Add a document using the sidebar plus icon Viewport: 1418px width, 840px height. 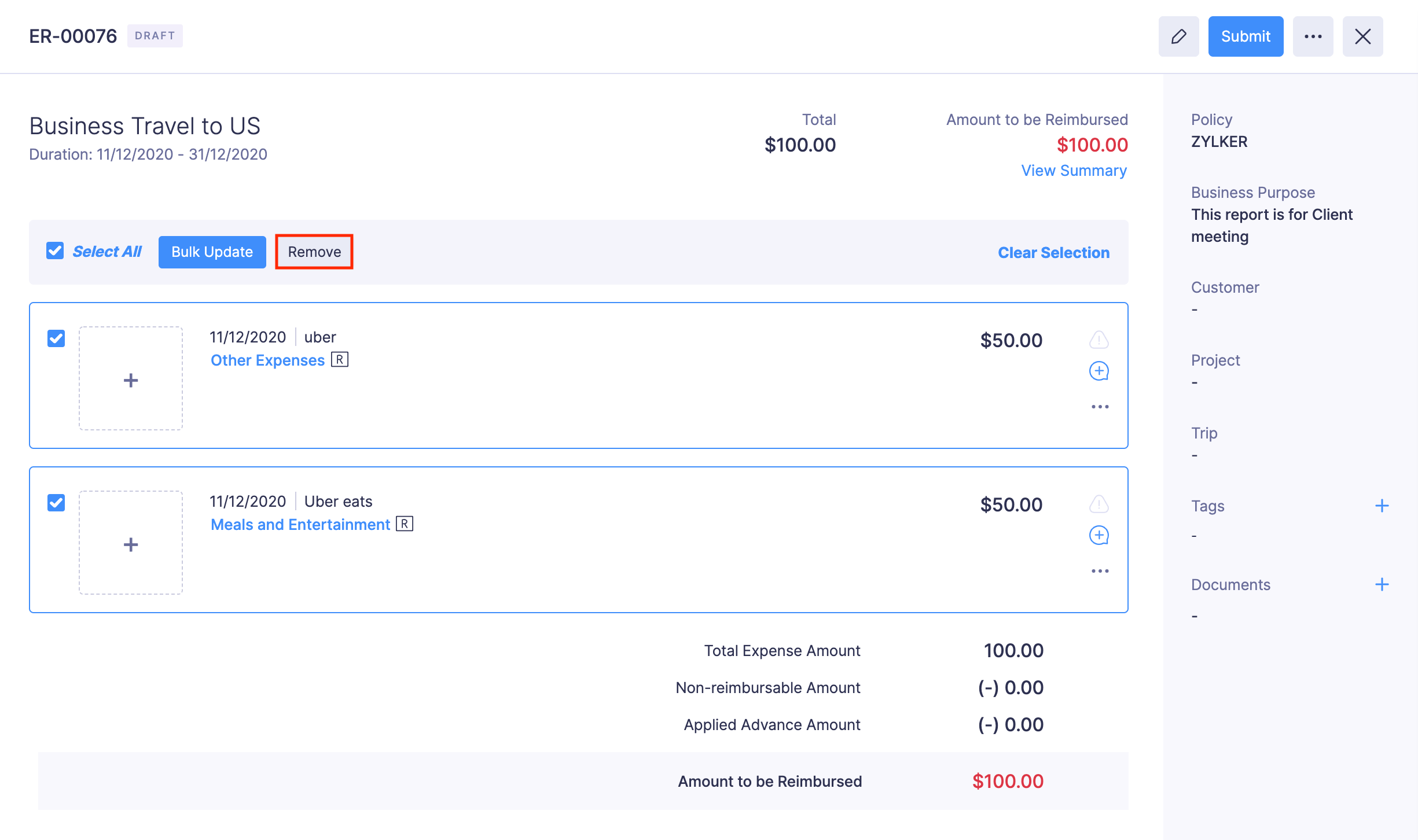(x=1382, y=584)
